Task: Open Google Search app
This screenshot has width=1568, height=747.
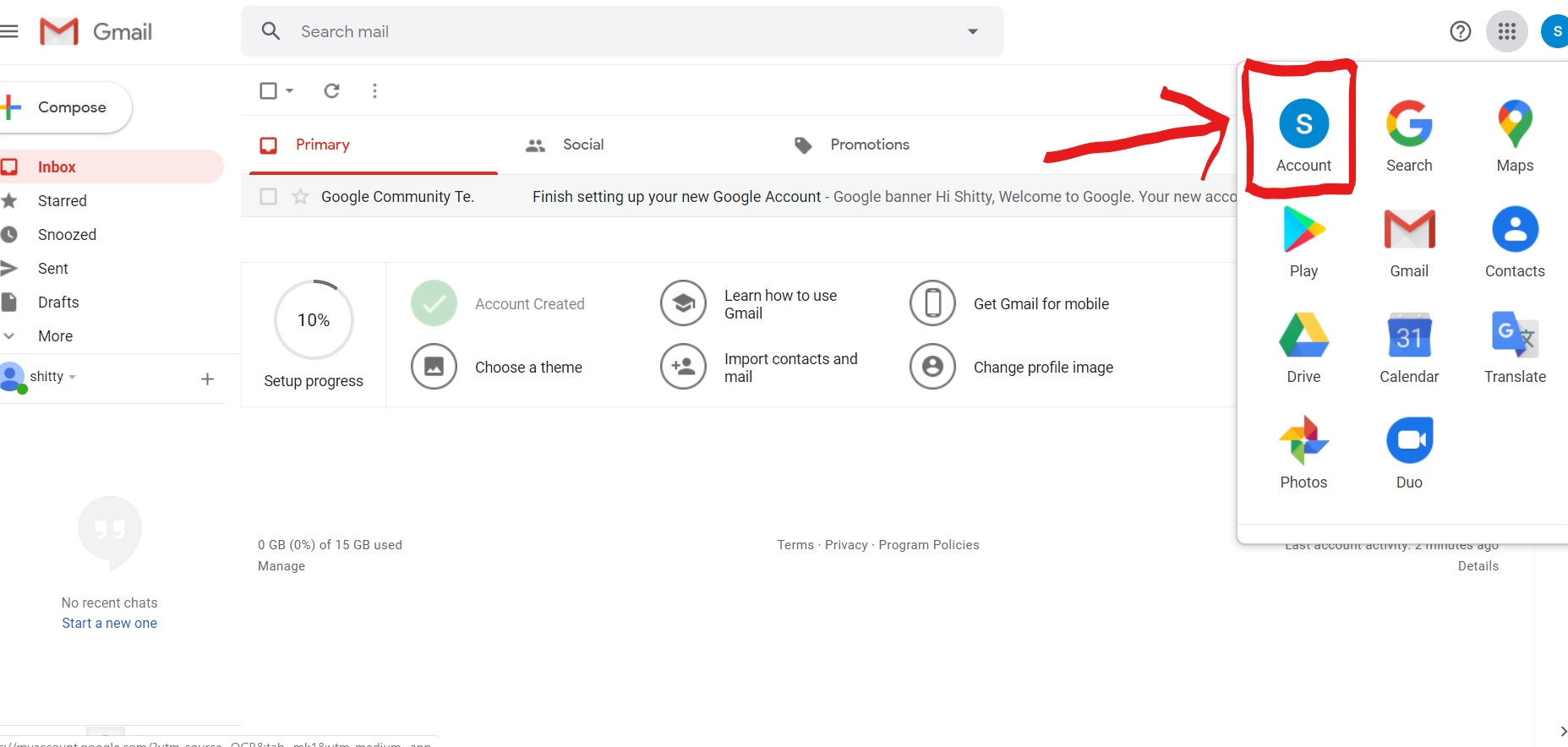Action: (x=1409, y=135)
